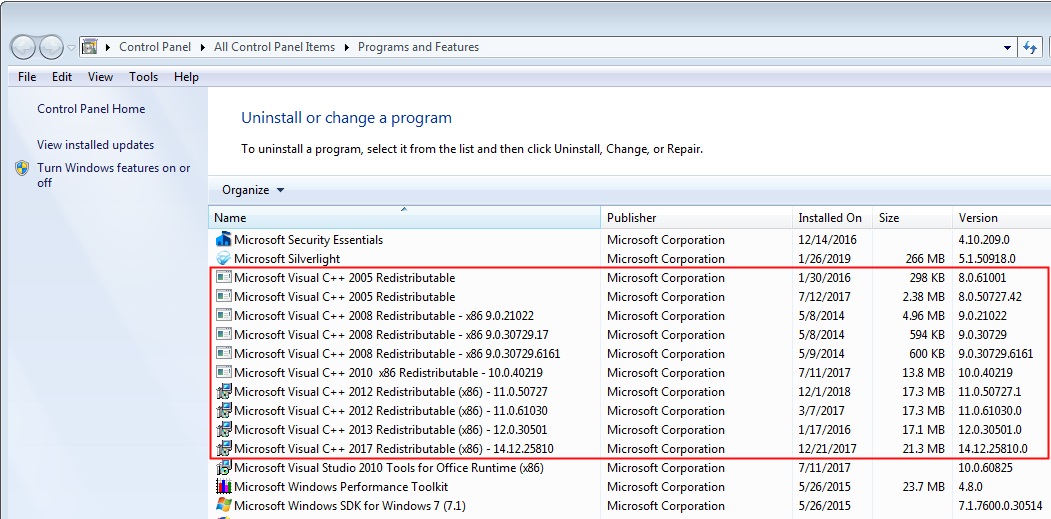The width and height of the screenshot is (1051, 519).
Task: Select 'Microsoft Windows SDK for Windows 7 (7.1)'
Action: 349,506
